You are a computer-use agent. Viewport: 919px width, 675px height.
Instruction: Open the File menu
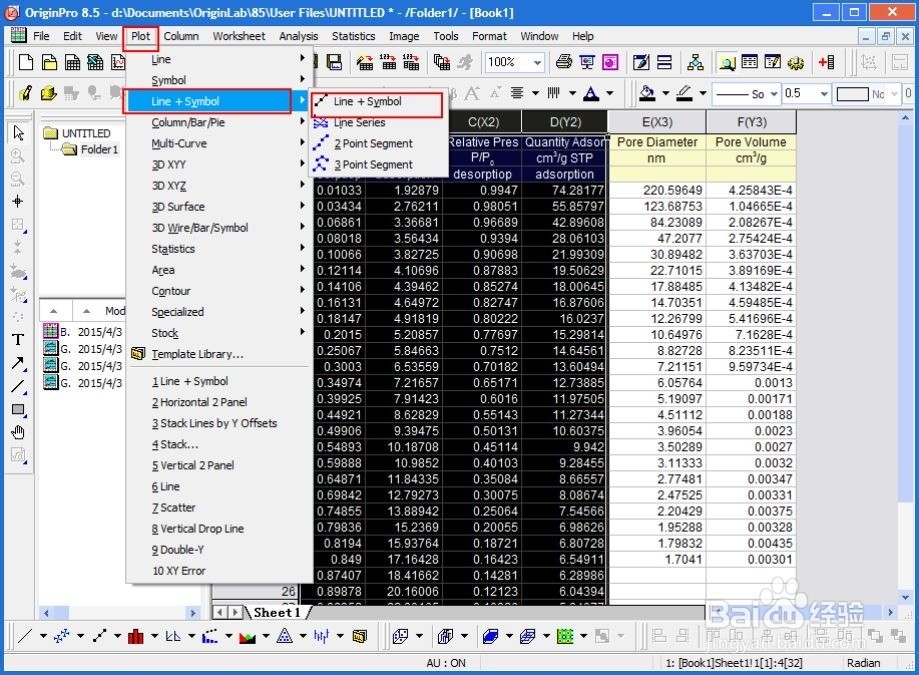[x=41, y=36]
